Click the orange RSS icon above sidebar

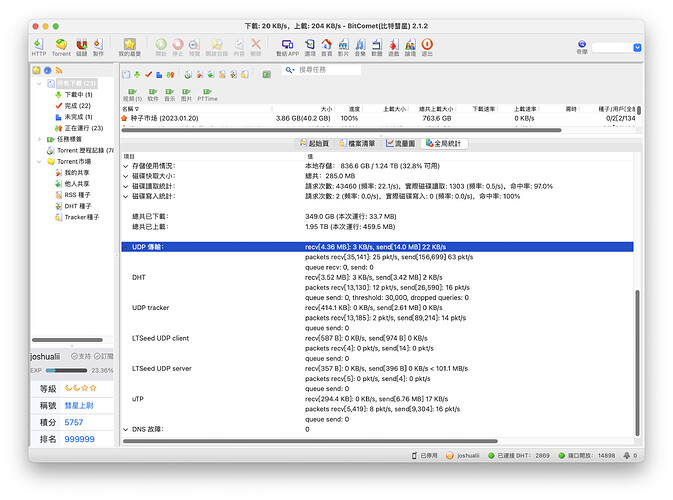59,70
